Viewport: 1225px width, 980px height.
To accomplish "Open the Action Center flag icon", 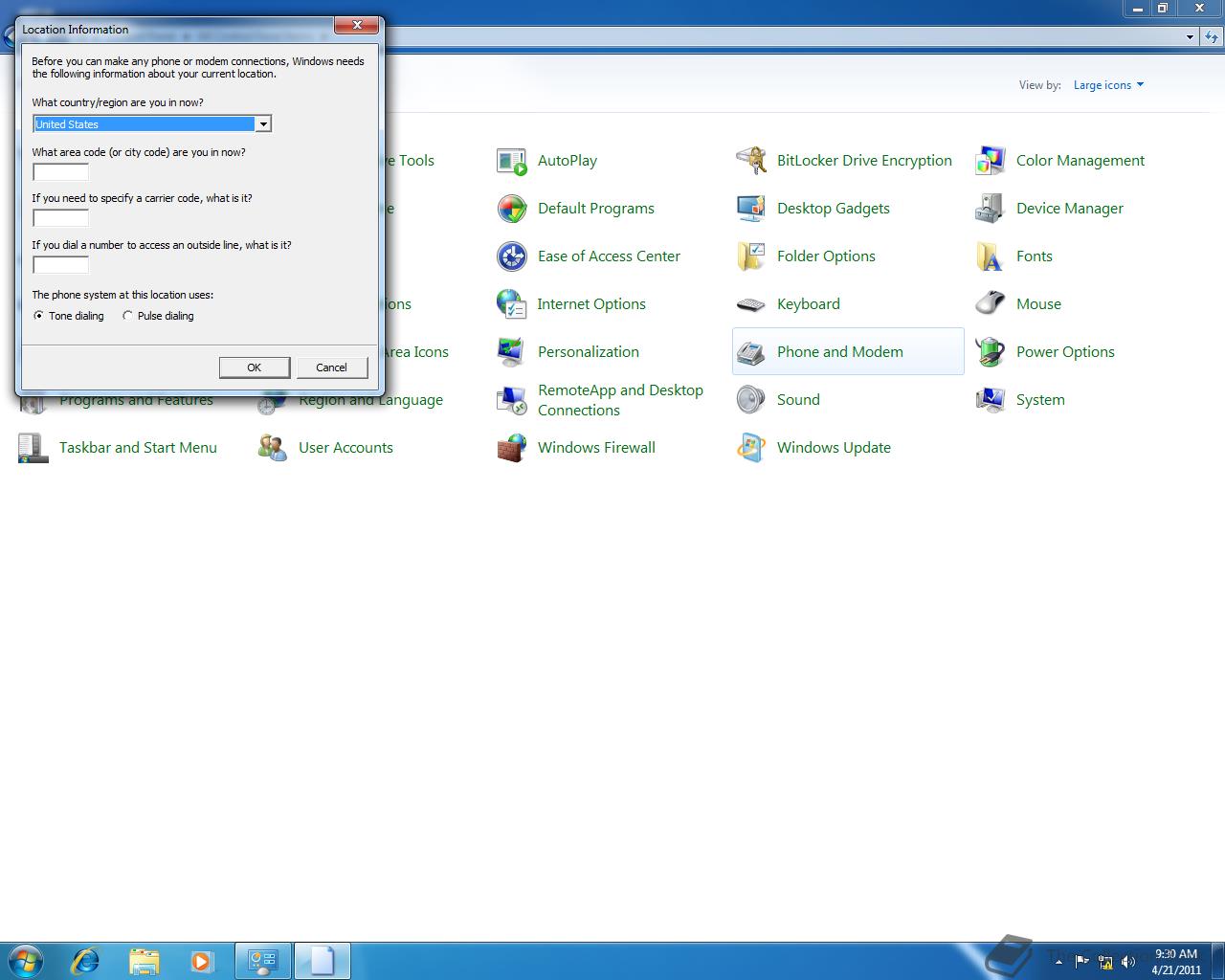I will [x=1083, y=962].
